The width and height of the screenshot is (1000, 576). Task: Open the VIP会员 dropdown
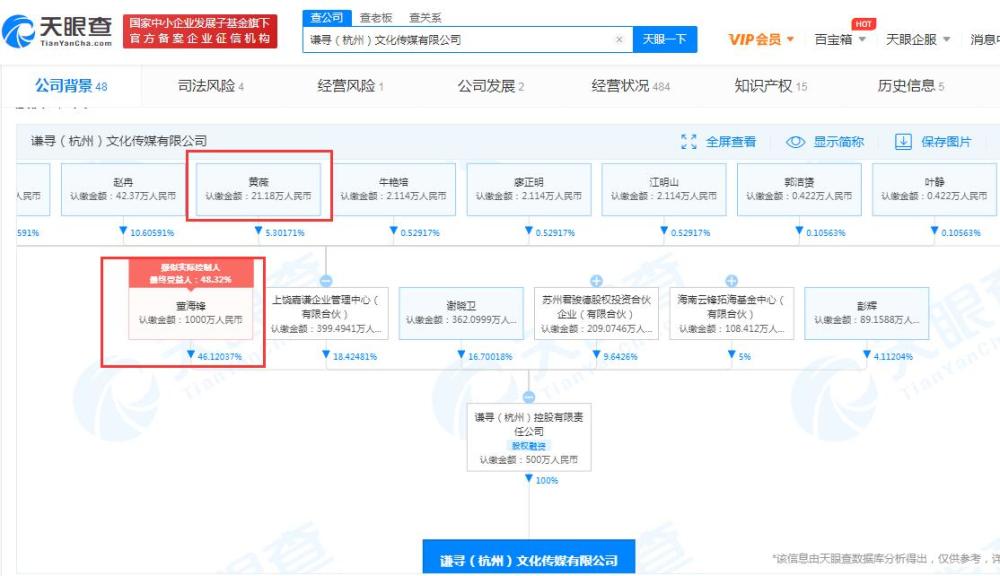pos(761,40)
